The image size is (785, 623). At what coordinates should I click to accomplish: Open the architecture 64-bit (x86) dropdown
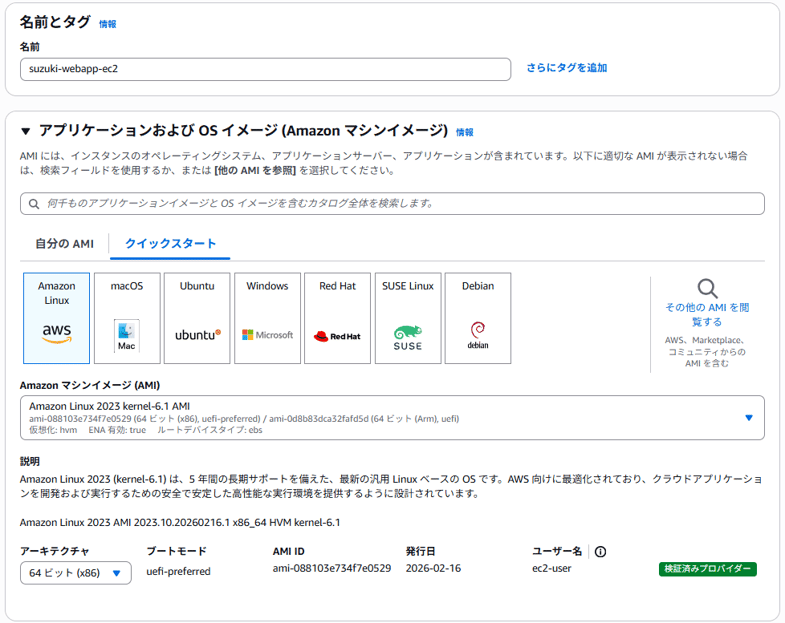coord(76,573)
